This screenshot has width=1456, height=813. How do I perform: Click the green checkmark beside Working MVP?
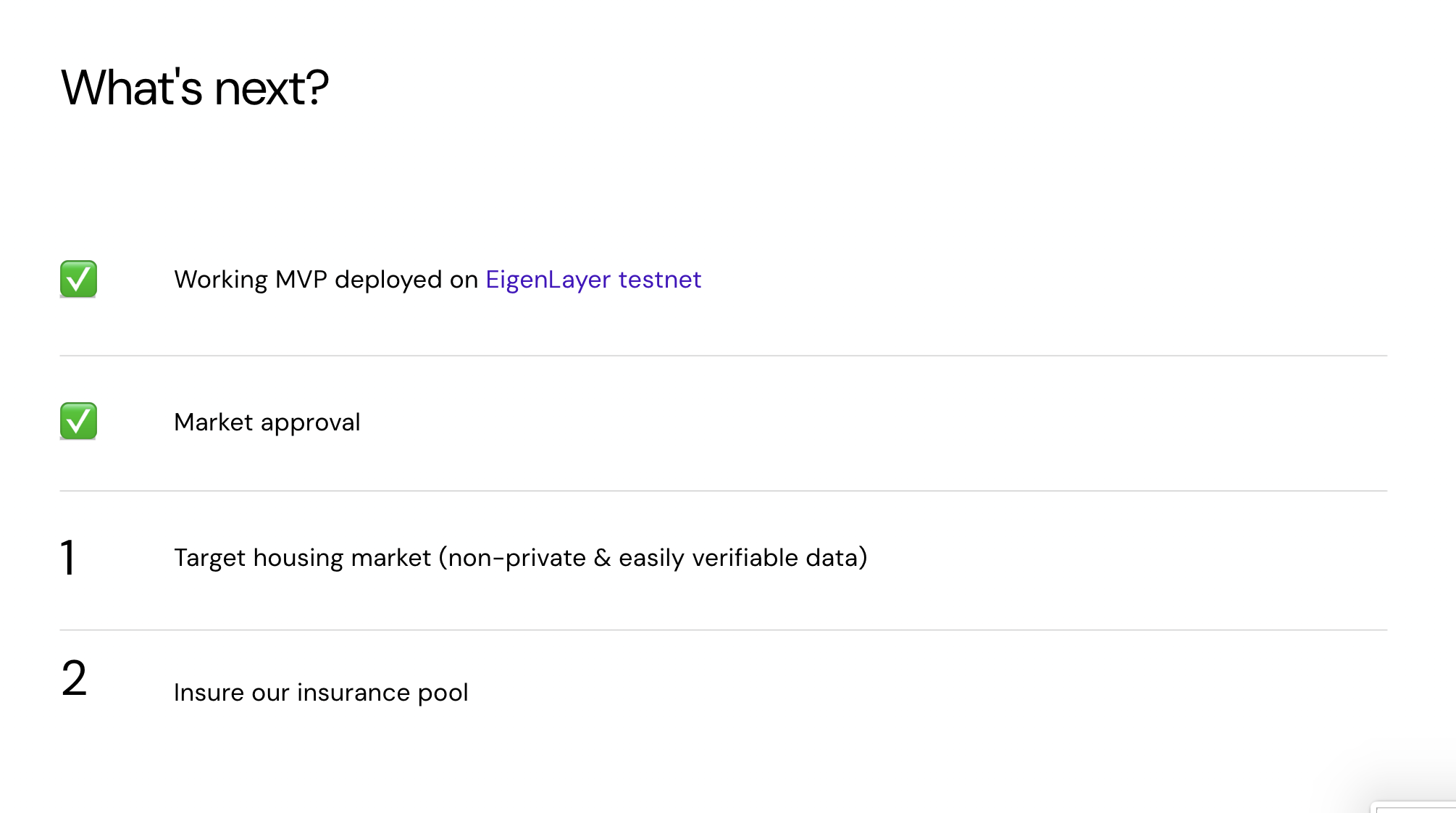[x=78, y=279]
